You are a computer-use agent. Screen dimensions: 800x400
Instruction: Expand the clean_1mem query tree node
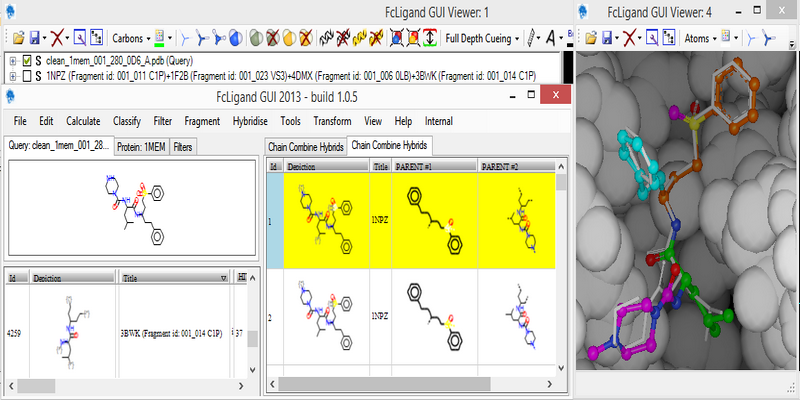tap(12, 62)
